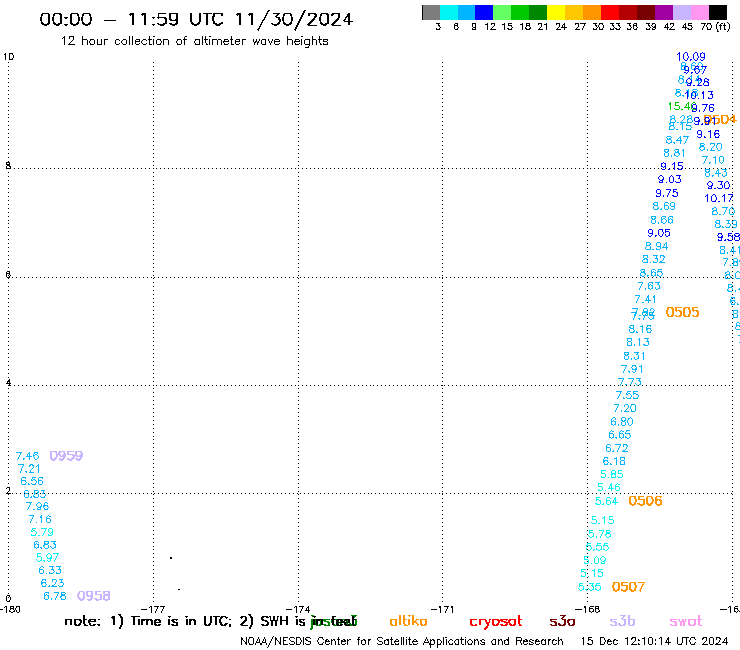Click the wave height value '6.18'
The width and height of the screenshot is (740, 650).
click(614, 461)
